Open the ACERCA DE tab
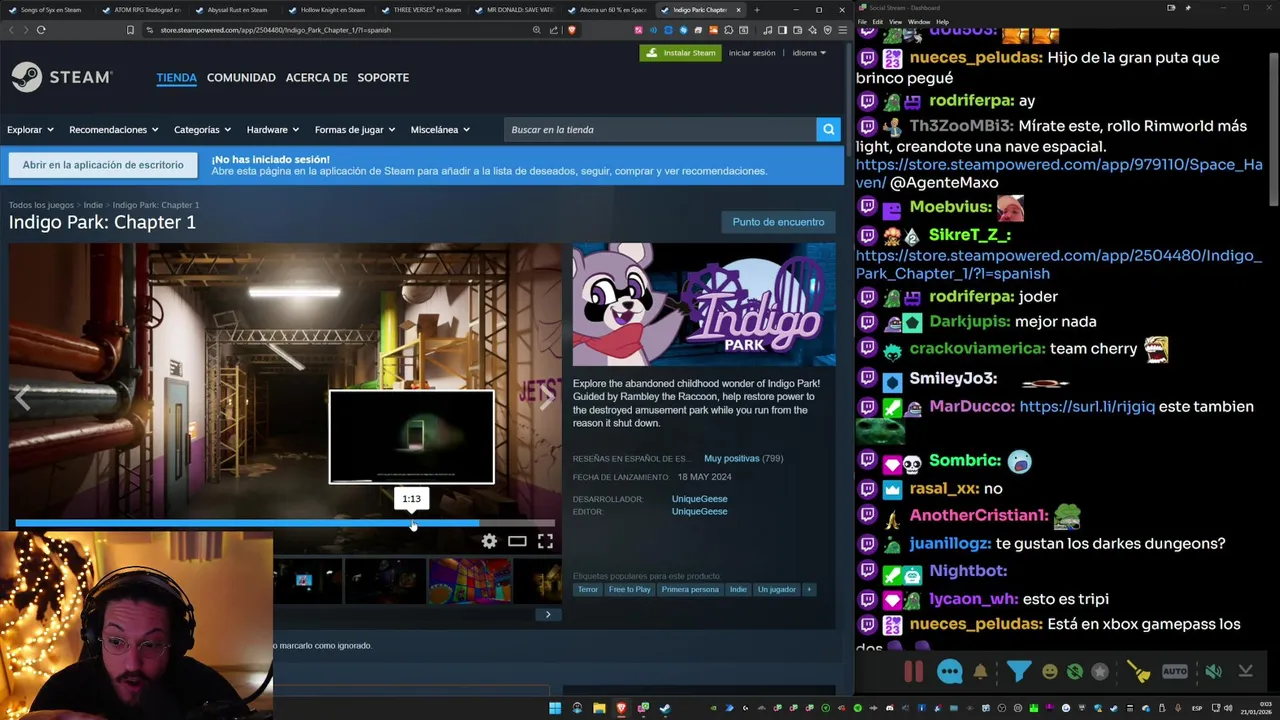The image size is (1280, 720). pyautogui.click(x=316, y=77)
